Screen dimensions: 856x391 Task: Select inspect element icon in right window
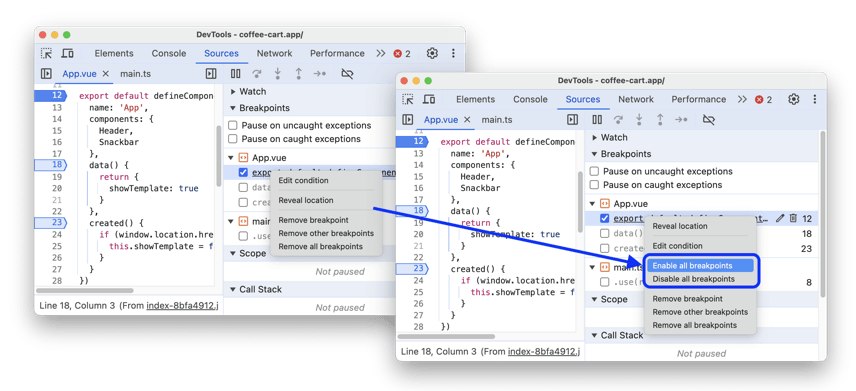pyautogui.click(x=408, y=99)
